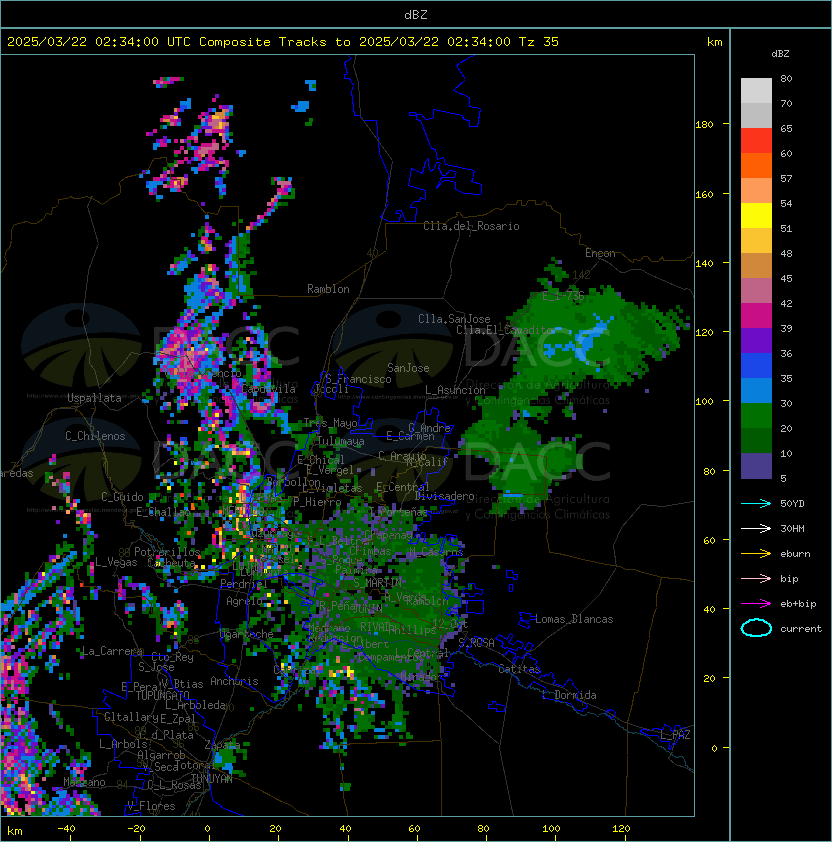The height and width of the screenshot is (842, 832).
Task: Click the eburn legend label
Action: click(795, 554)
